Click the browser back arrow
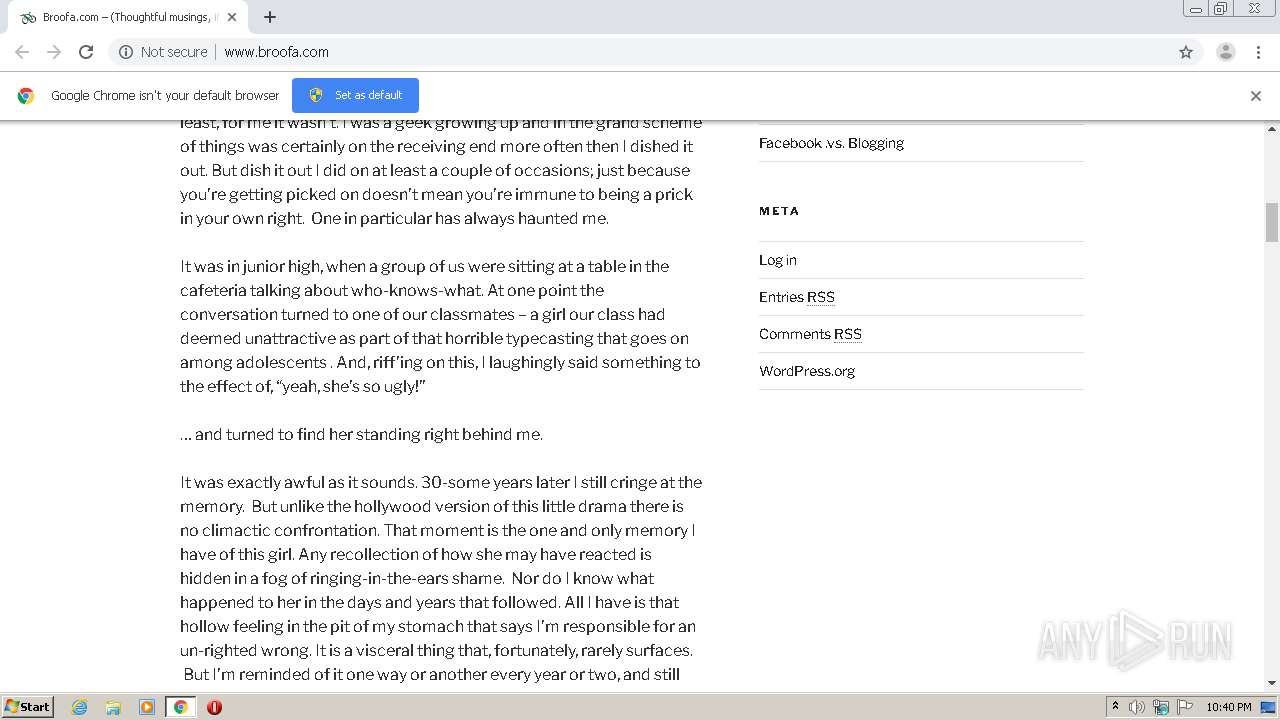Viewport: 1280px width, 720px height. tap(22, 52)
